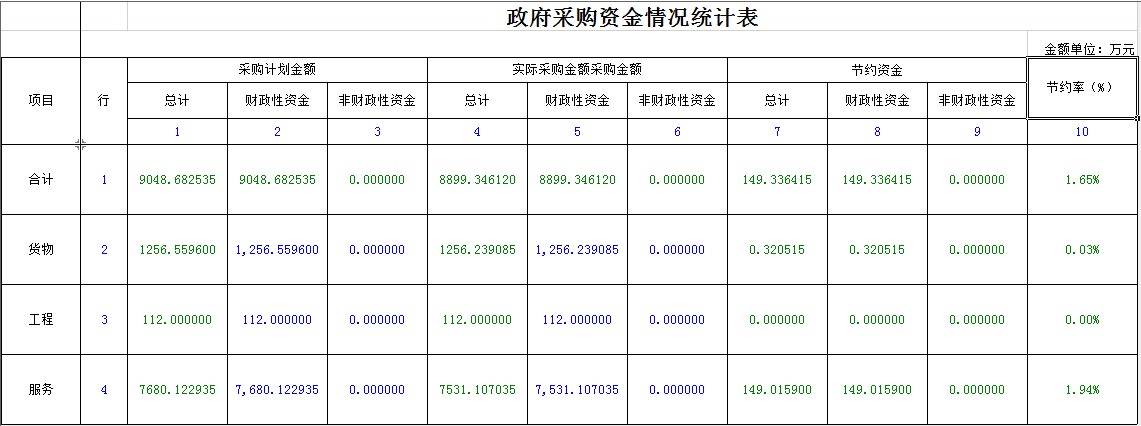Image resolution: width=1141 pixels, height=426 pixels.
Task: Select the 金额单位：万元 cell
Action: (x=1089, y=48)
